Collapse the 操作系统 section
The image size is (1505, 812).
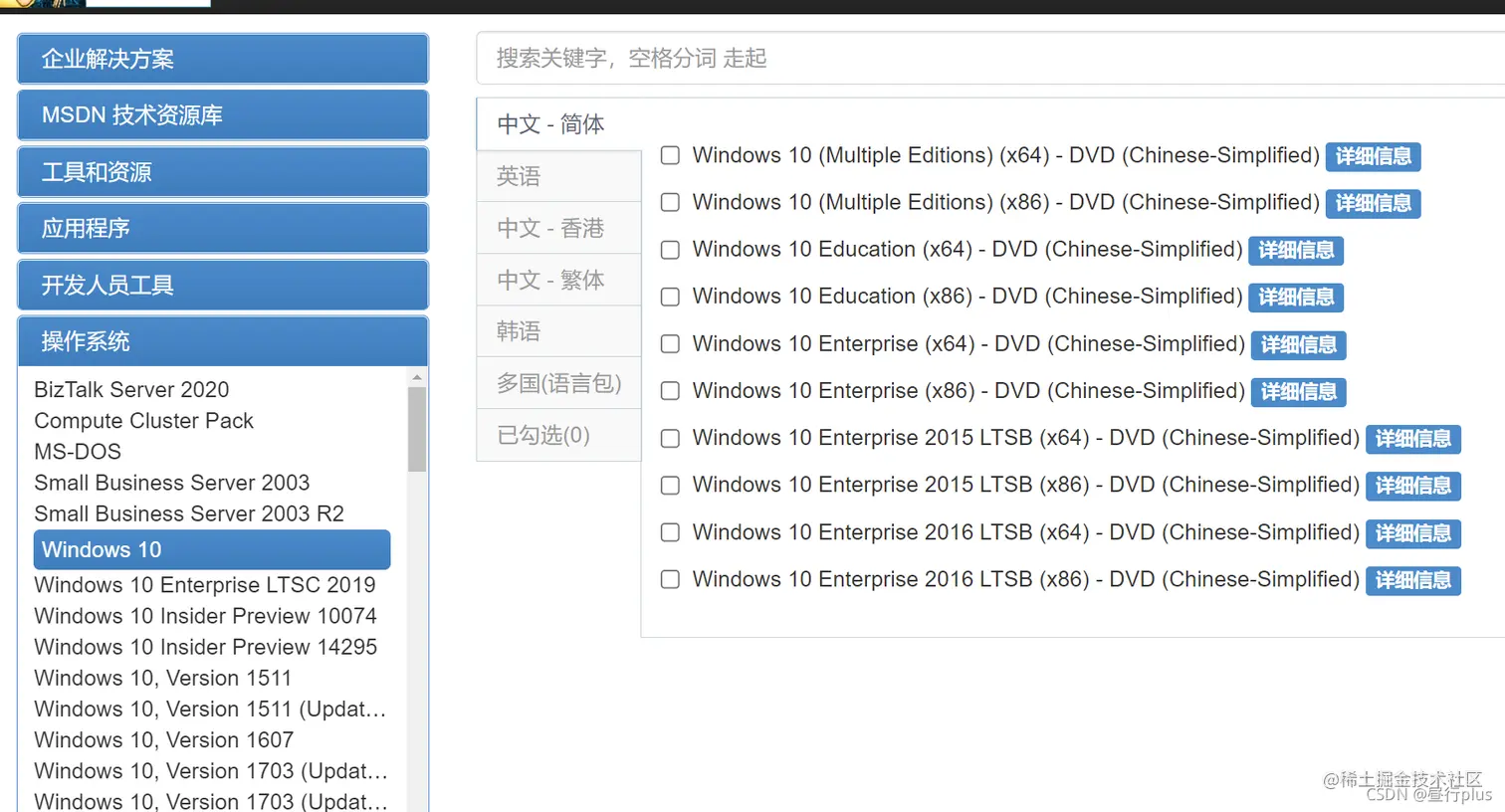coord(223,341)
